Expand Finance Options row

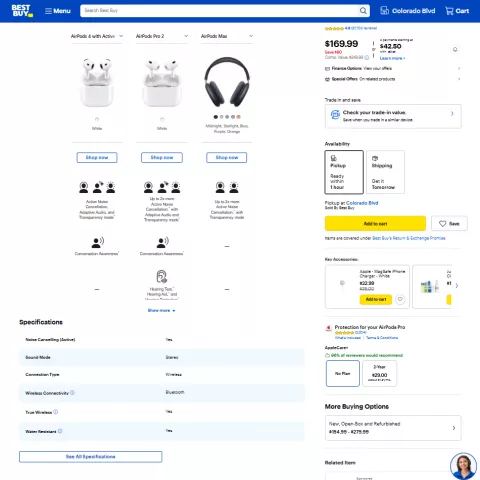[393, 68]
